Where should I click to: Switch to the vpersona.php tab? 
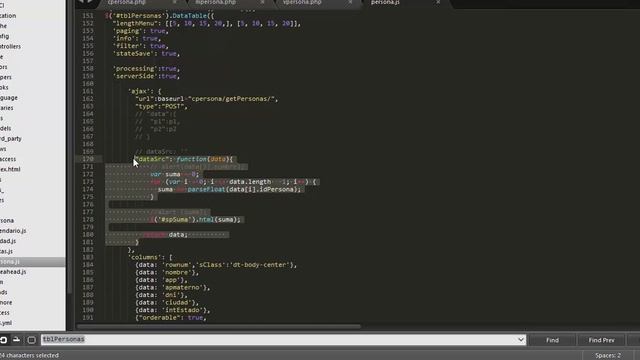tap(302, 2)
